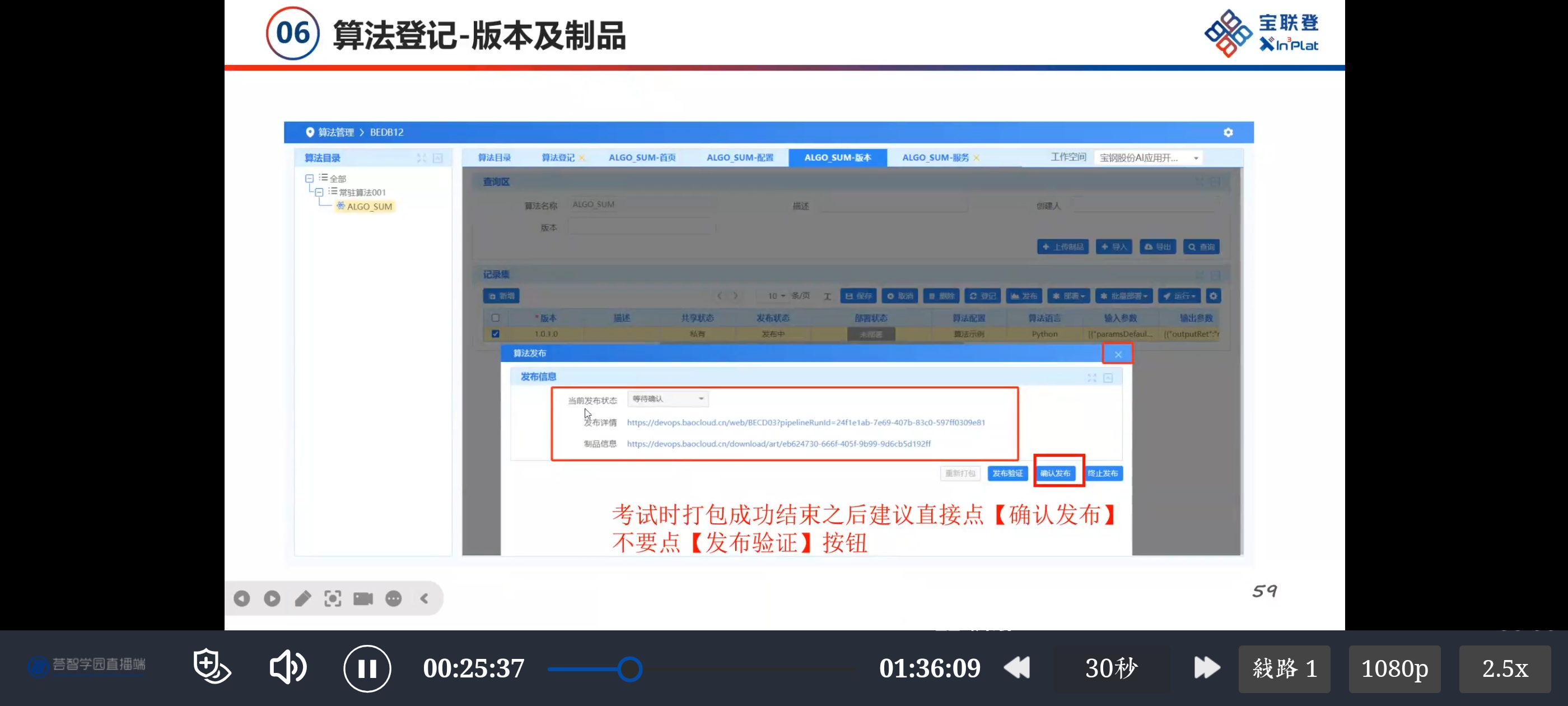Open the more options ellipsis icon
1568x706 pixels.
394,598
